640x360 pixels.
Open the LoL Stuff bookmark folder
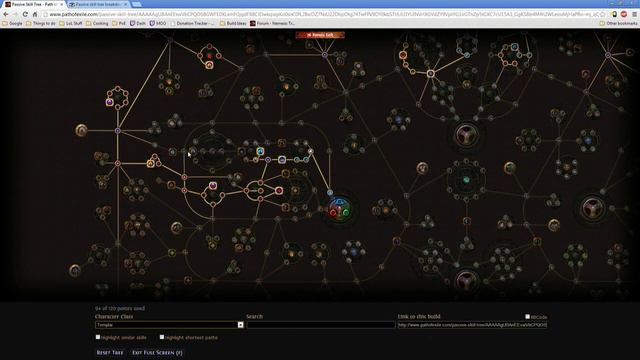click(71, 23)
